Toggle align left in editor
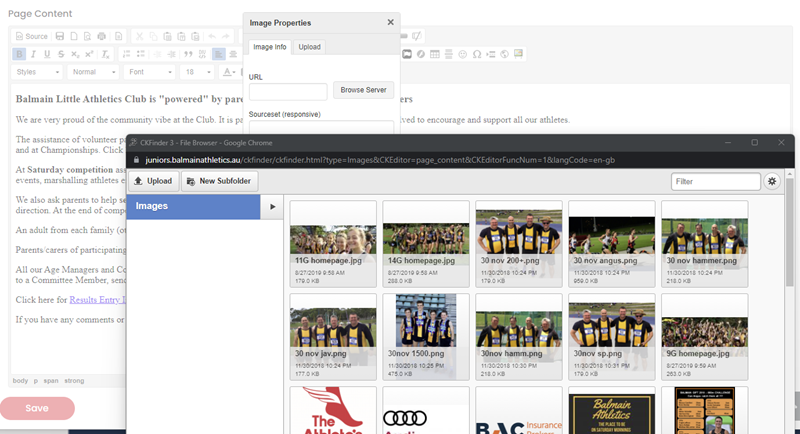800x434 pixels. click(x=218, y=54)
